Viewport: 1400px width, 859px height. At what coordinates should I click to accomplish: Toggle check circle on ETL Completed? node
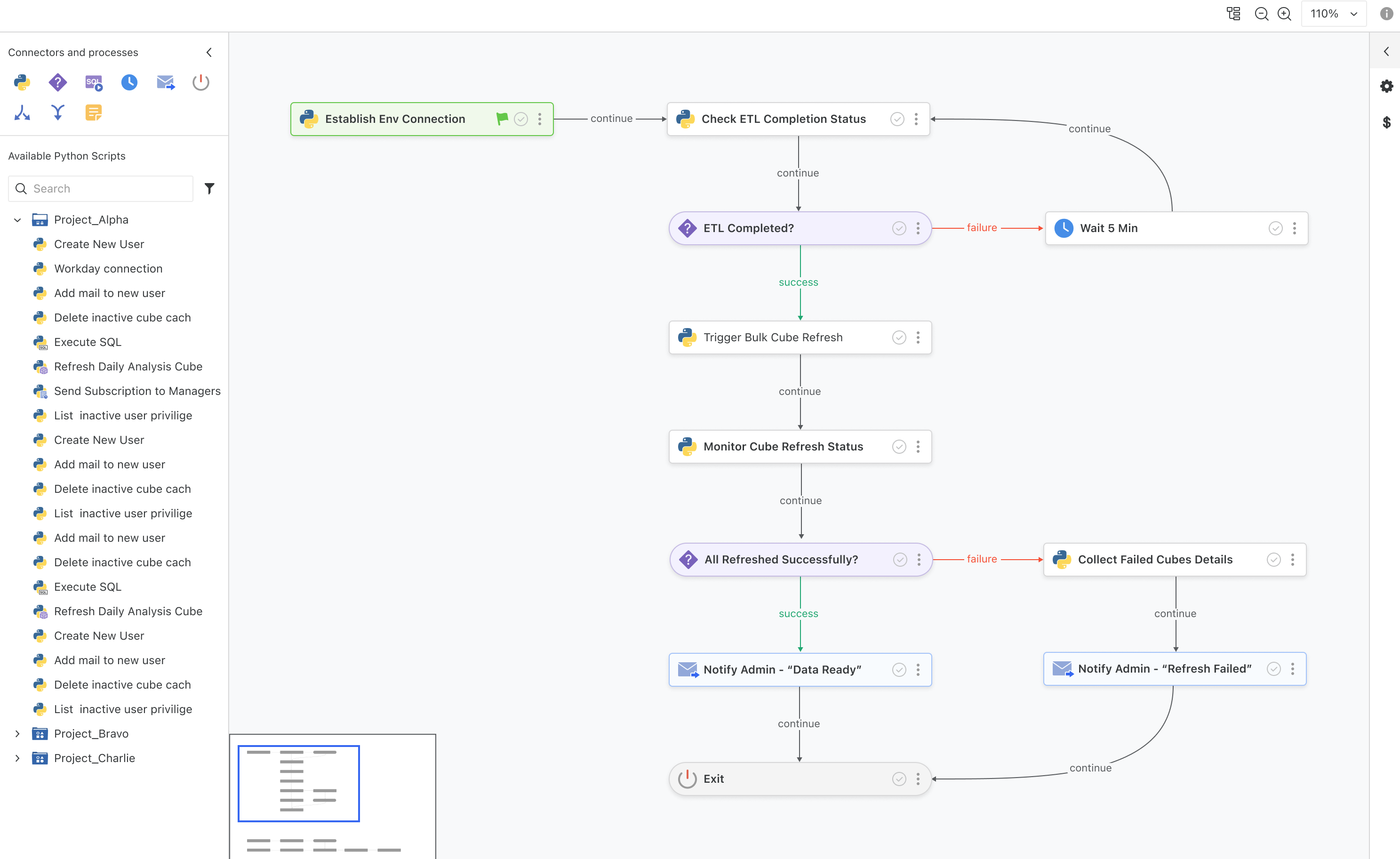899,228
